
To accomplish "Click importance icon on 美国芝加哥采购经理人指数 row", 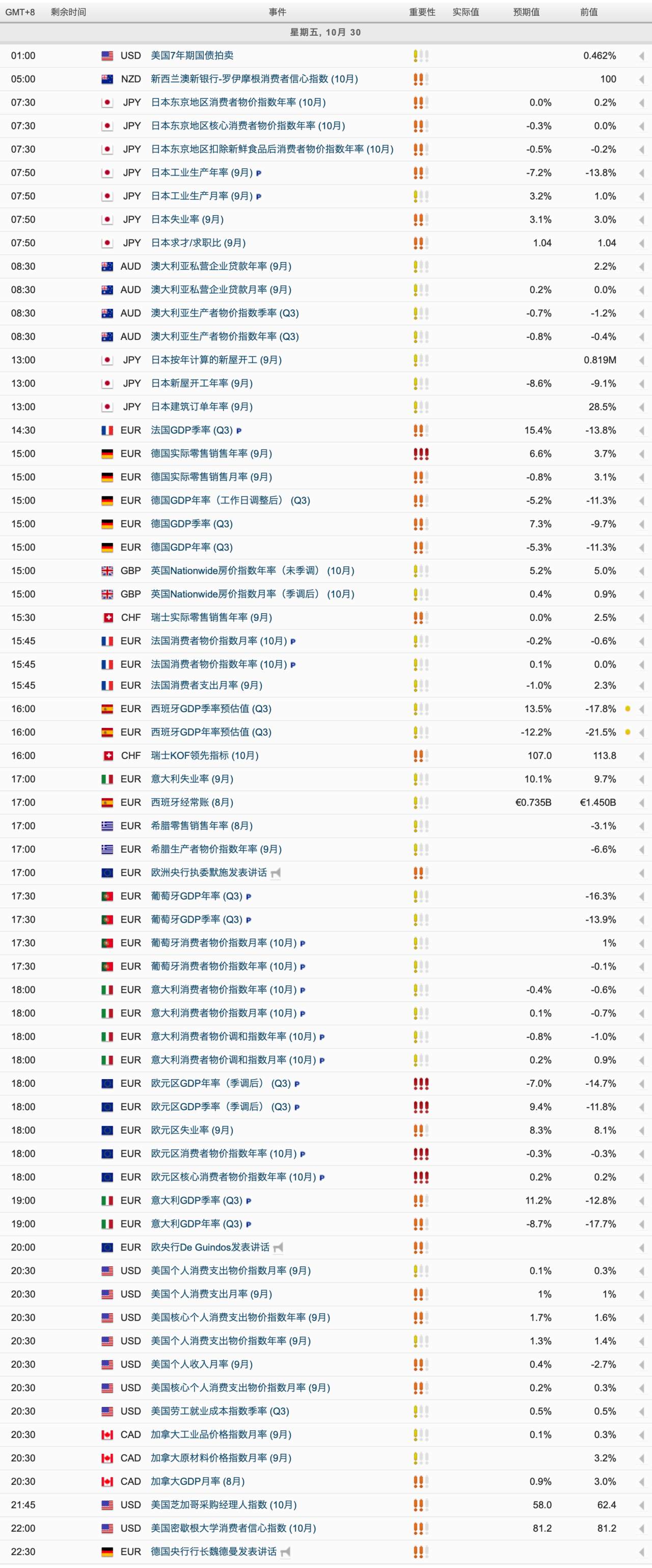I will tap(421, 1505).
